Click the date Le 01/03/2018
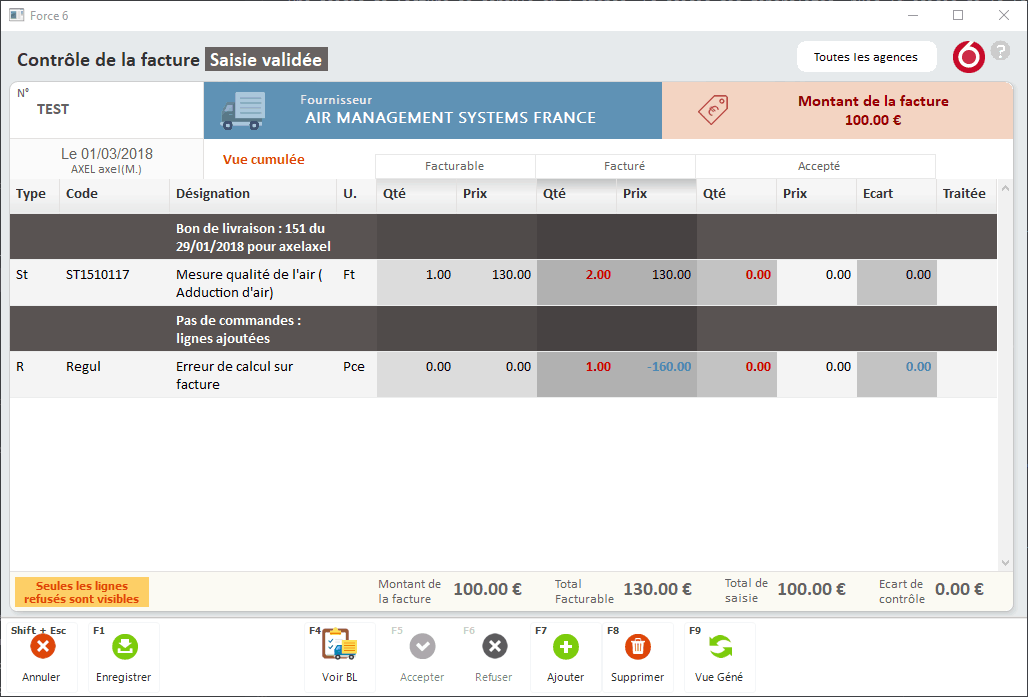1028x697 pixels. [107, 153]
